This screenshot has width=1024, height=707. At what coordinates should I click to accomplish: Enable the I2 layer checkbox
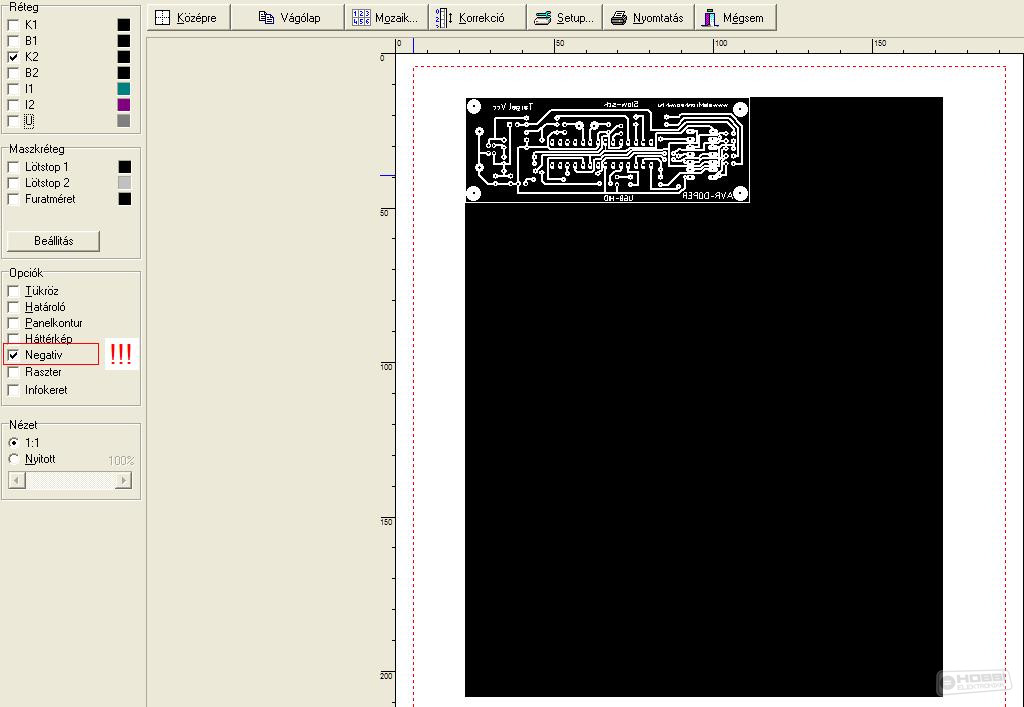click(13, 104)
